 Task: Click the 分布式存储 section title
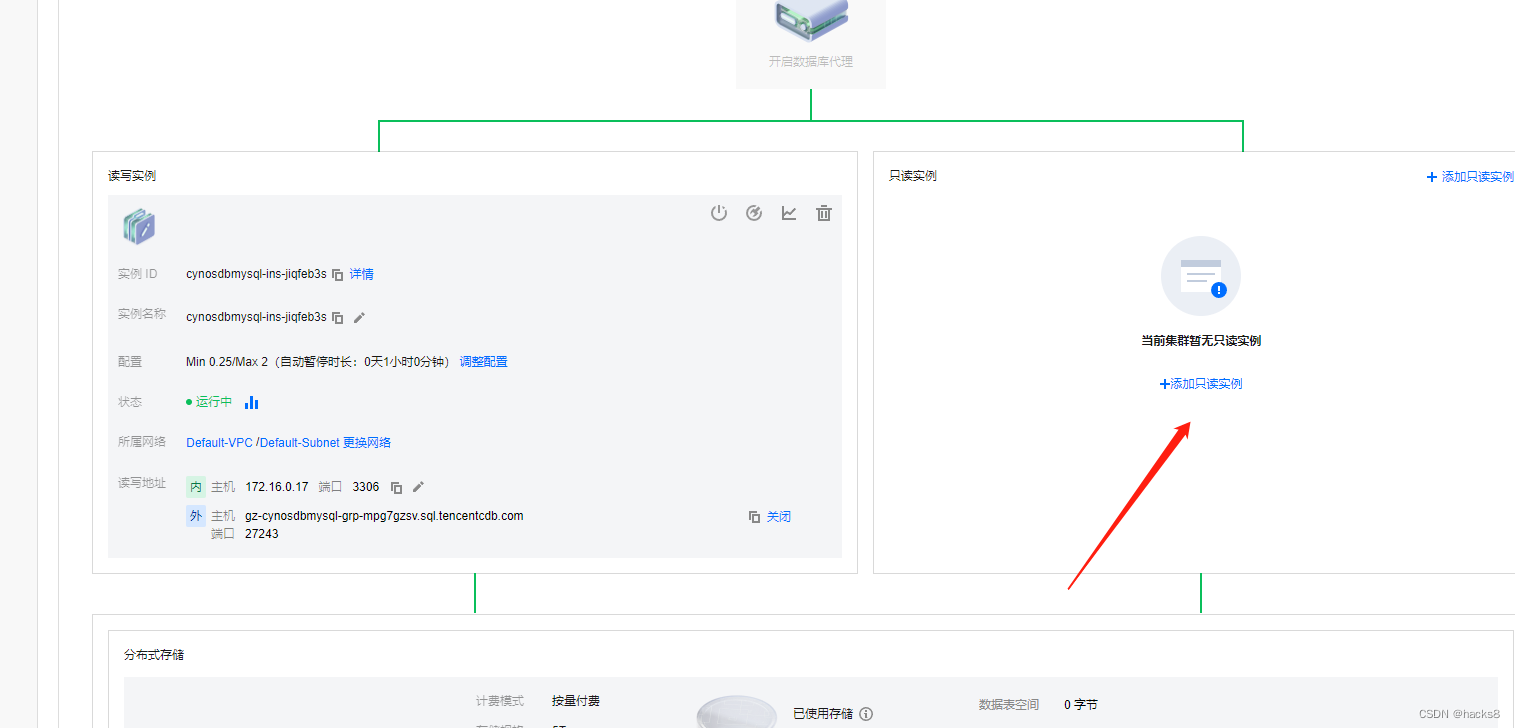[x=154, y=655]
